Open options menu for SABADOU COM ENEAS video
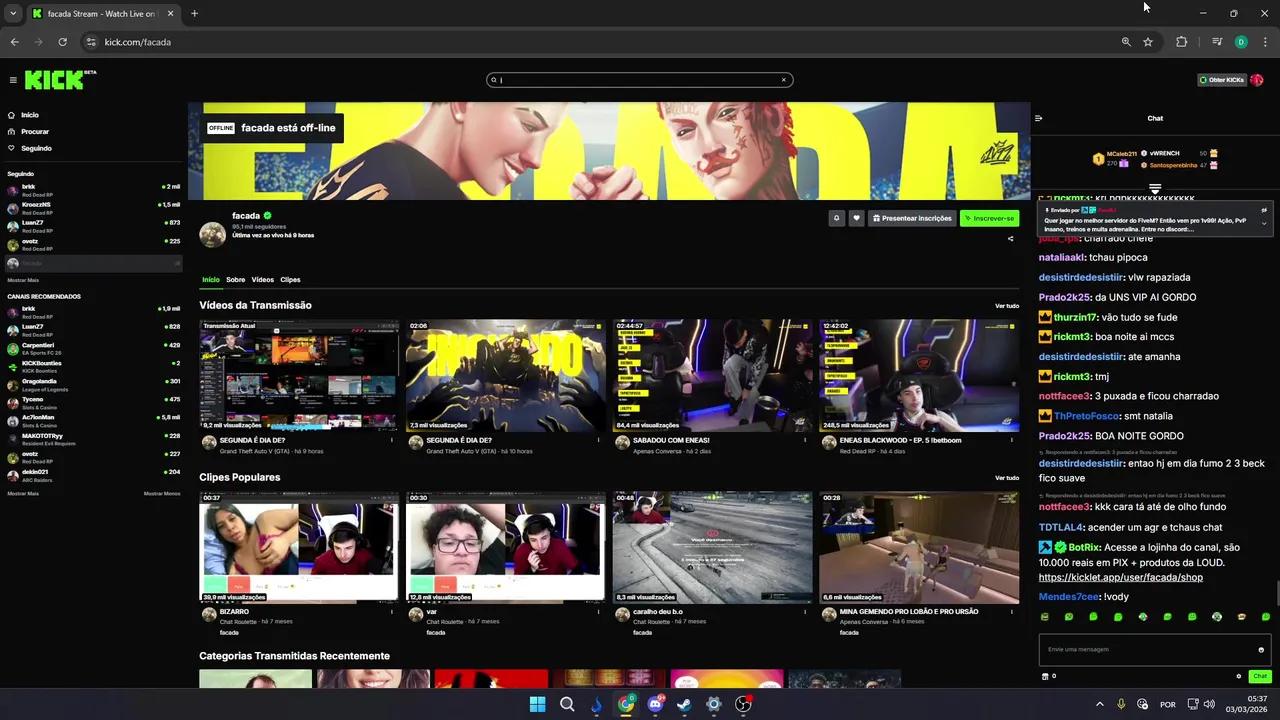The height and width of the screenshot is (720, 1280). (x=805, y=440)
